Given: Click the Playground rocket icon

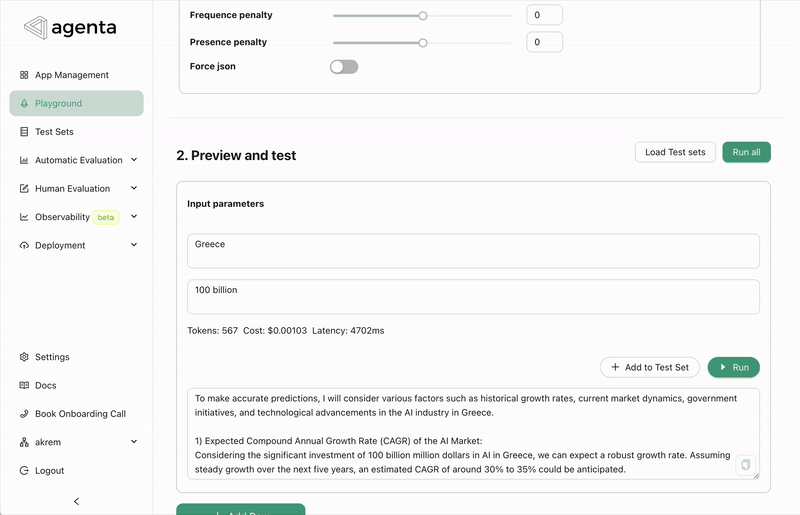Looking at the screenshot, I should [x=25, y=104].
